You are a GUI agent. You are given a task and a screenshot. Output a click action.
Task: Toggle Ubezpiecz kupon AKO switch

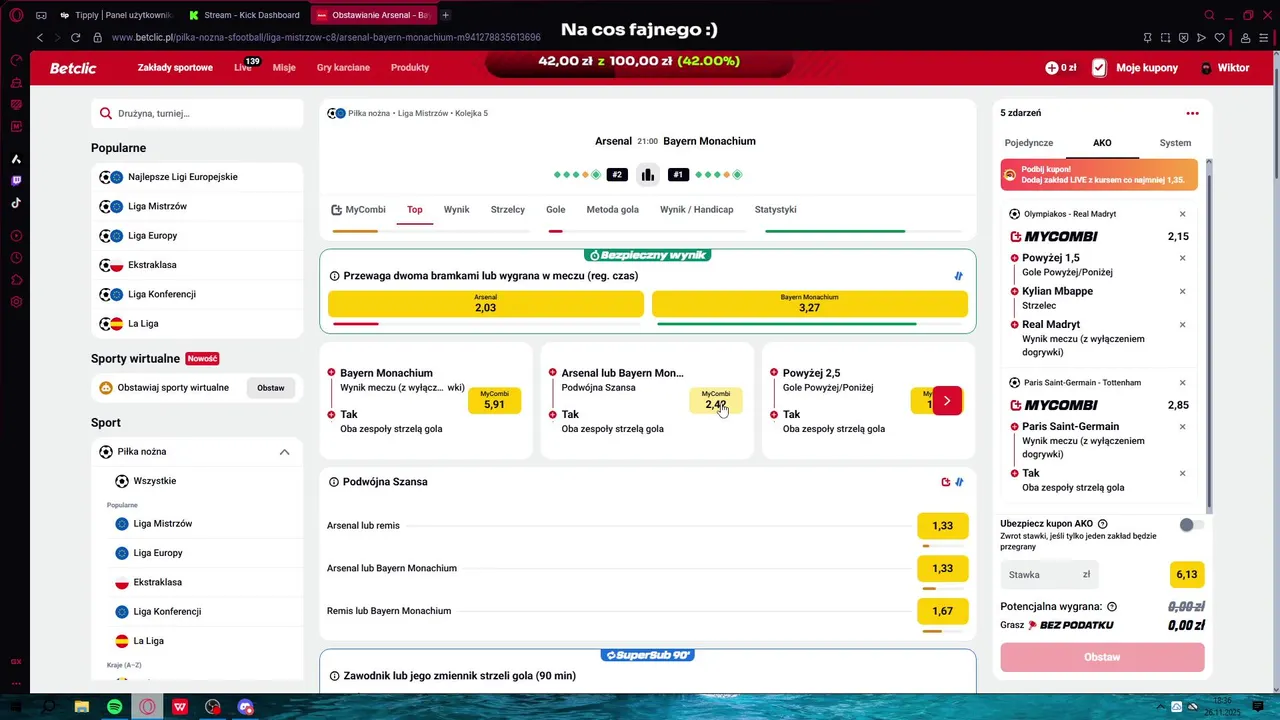1190,525
